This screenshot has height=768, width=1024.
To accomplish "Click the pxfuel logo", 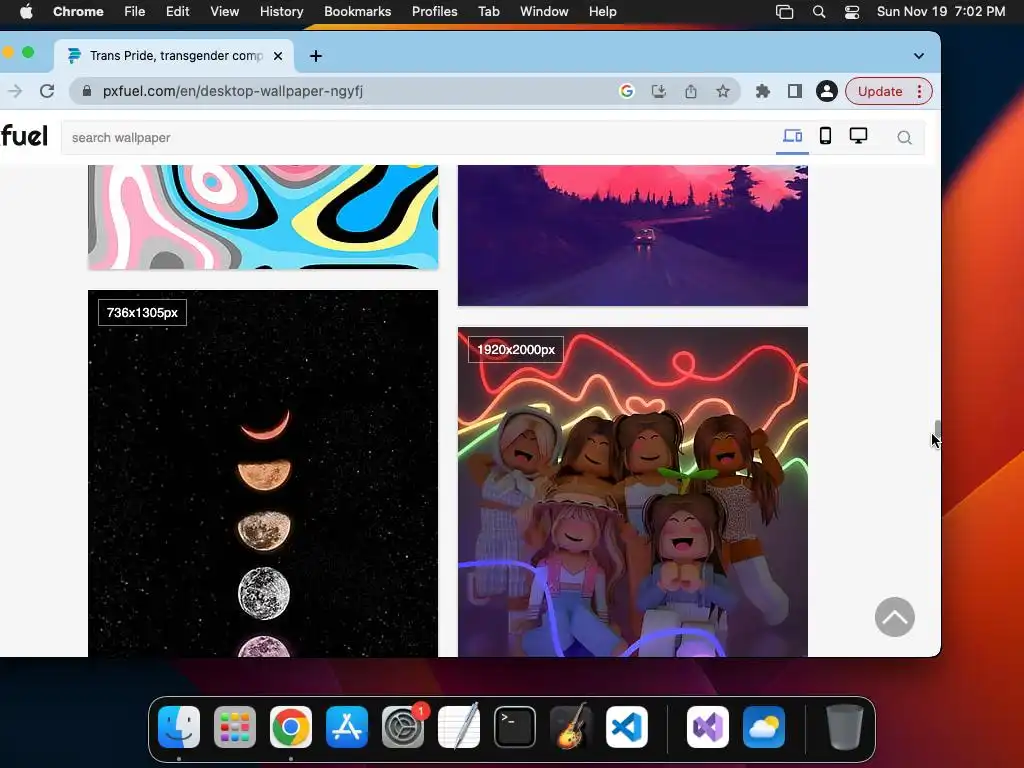I will (24, 136).
